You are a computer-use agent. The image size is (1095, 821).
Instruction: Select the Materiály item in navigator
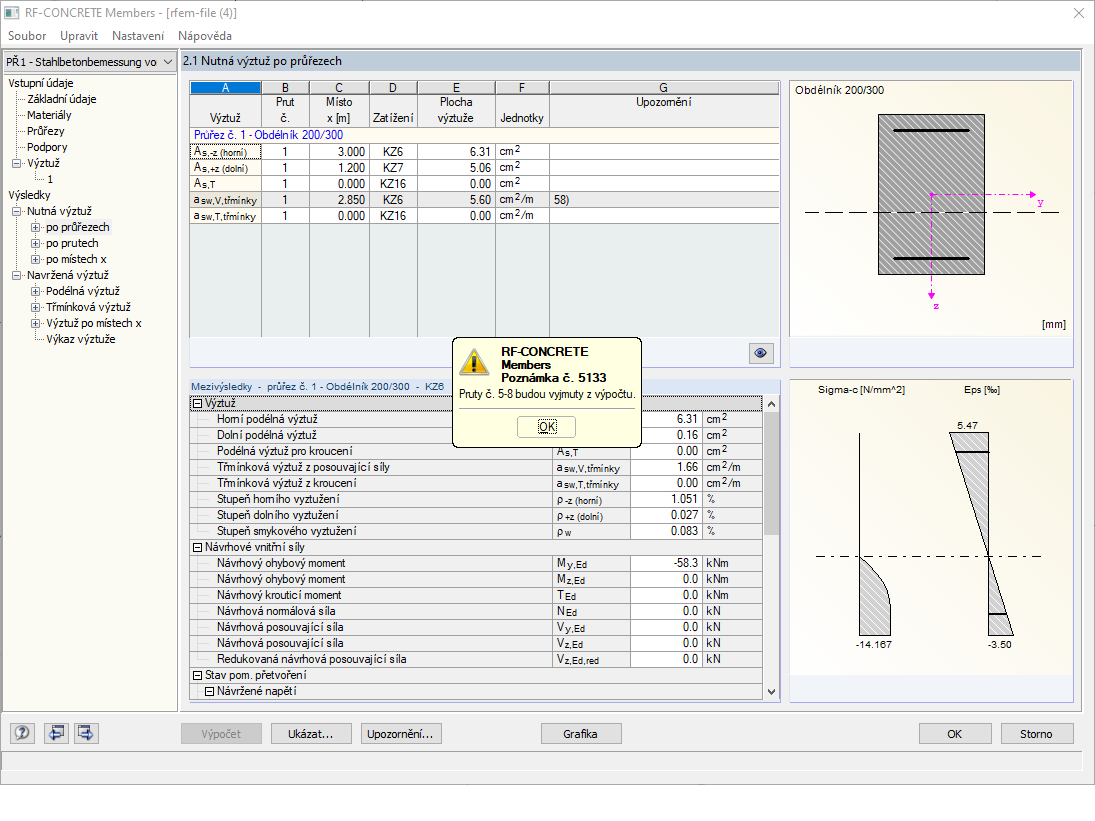[49, 115]
